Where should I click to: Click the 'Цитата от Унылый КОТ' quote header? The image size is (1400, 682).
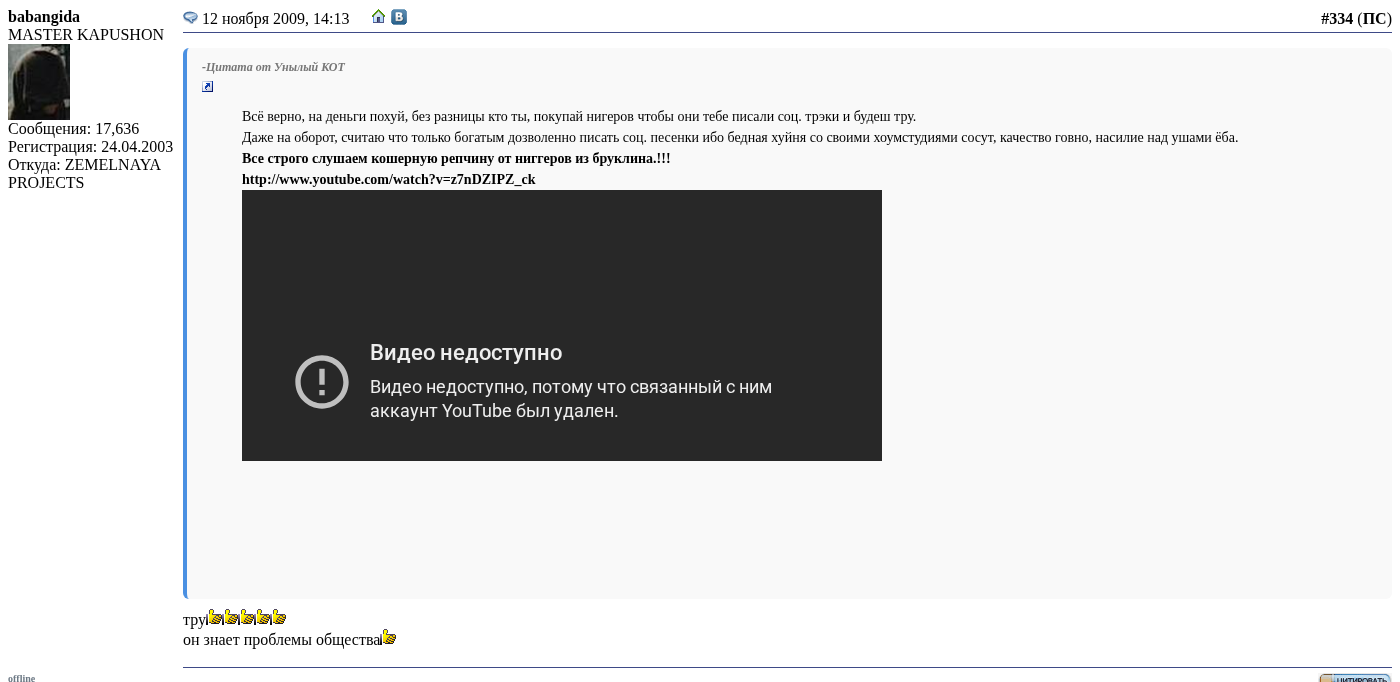pos(274,67)
